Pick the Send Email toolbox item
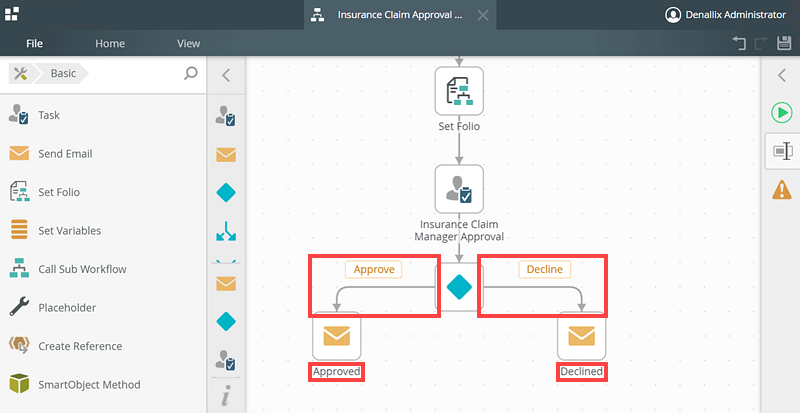The image size is (800, 413). [x=102, y=154]
